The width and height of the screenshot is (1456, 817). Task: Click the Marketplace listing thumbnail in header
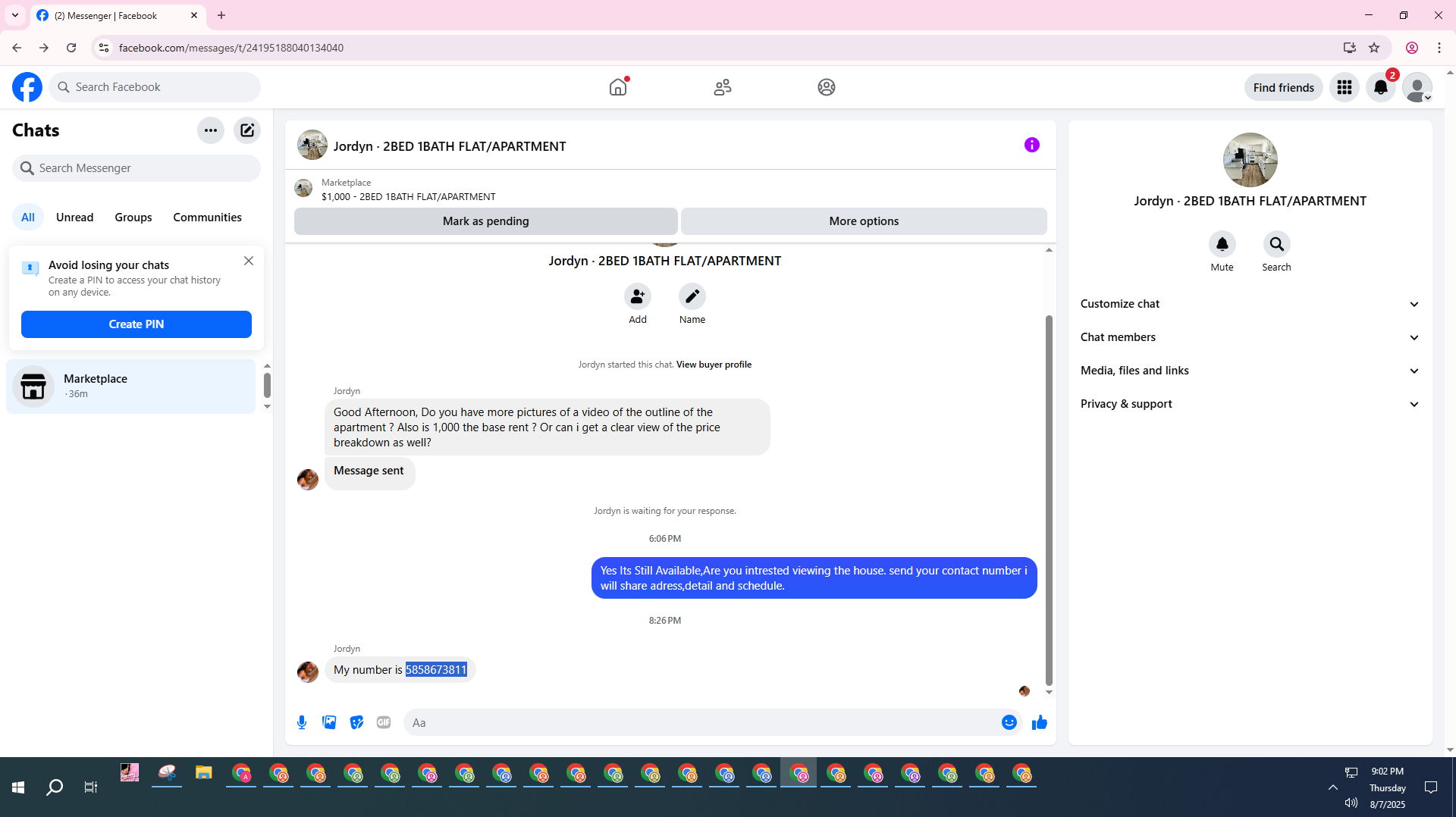(303, 188)
